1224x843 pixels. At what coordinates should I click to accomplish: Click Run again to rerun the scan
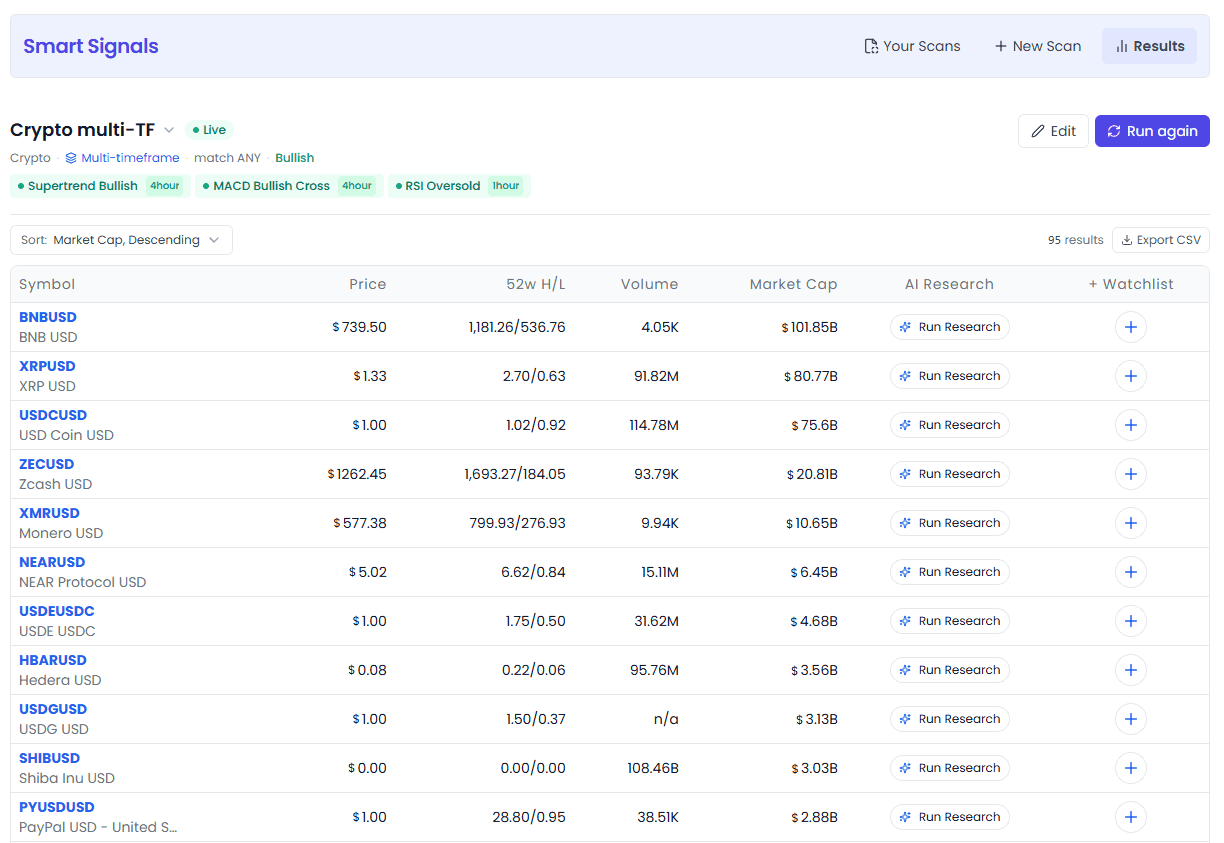[1152, 131]
